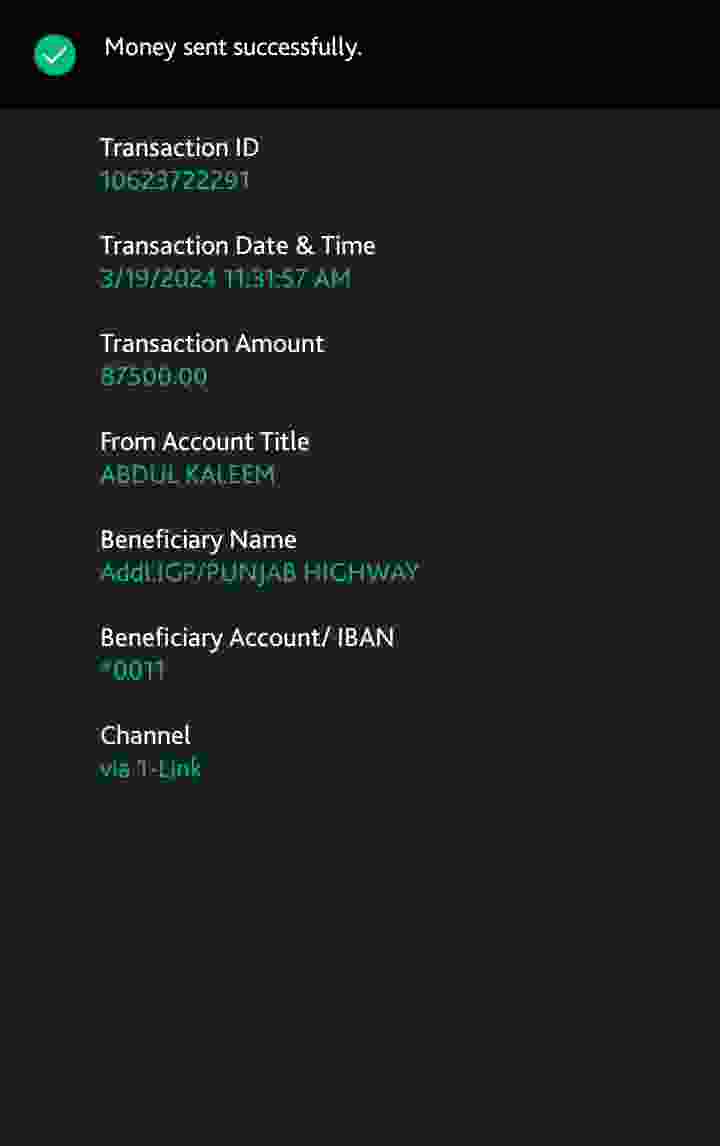Viewport: 720px width, 1146px height.
Task: Tap the 'Transaction Date & Time' label
Action: point(237,246)
